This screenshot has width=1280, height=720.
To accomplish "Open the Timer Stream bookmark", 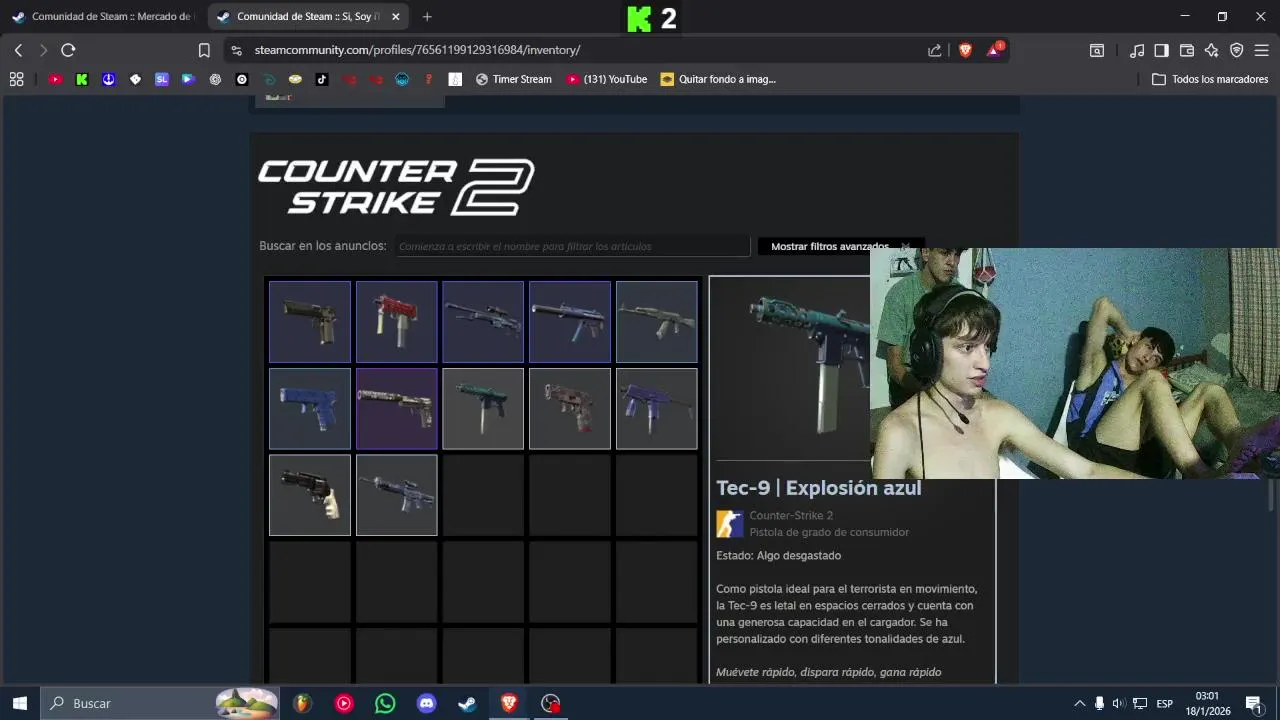I will [x=514, y=79].
